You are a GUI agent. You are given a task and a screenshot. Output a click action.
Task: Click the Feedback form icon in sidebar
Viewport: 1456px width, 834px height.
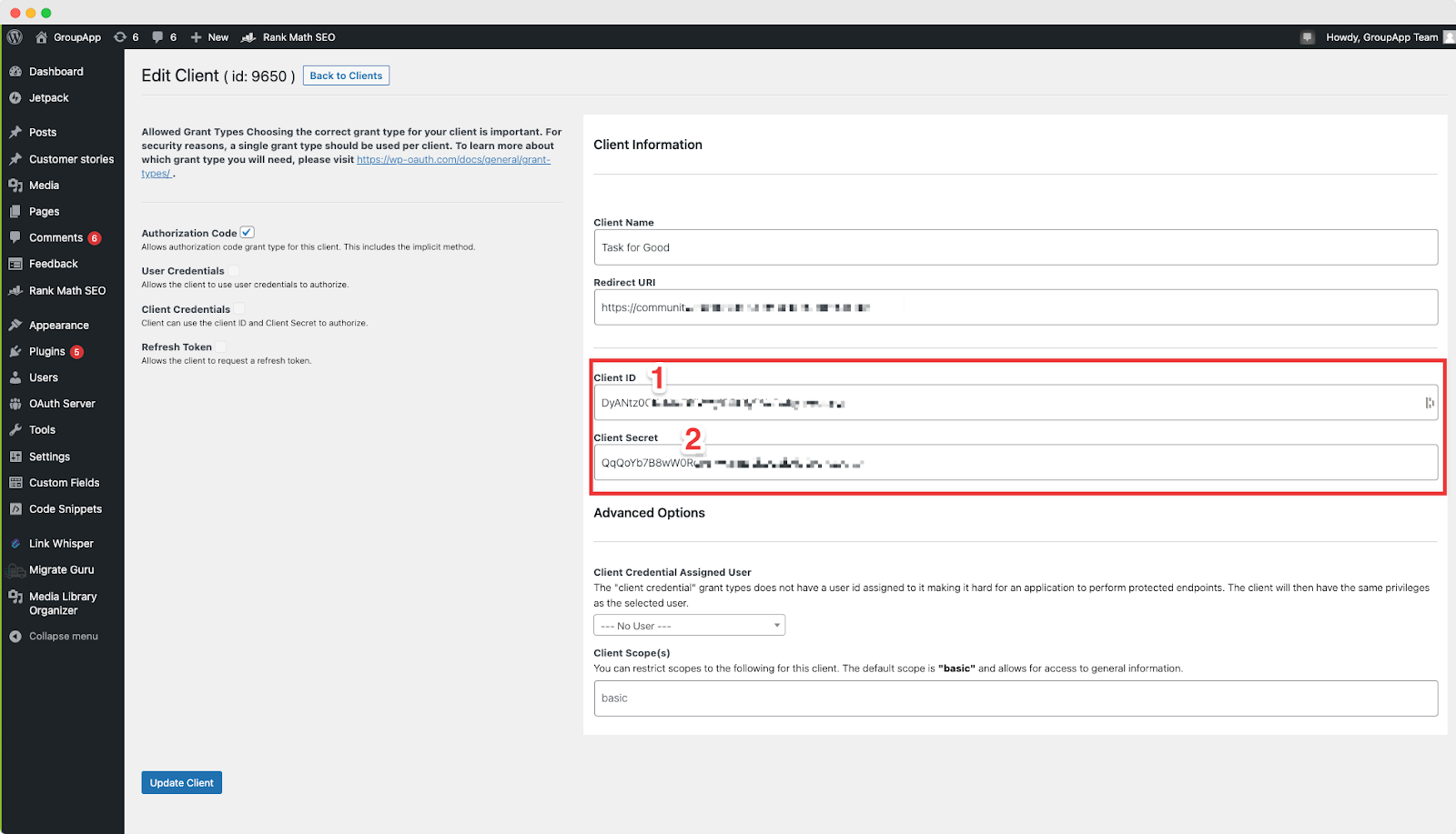15,264
